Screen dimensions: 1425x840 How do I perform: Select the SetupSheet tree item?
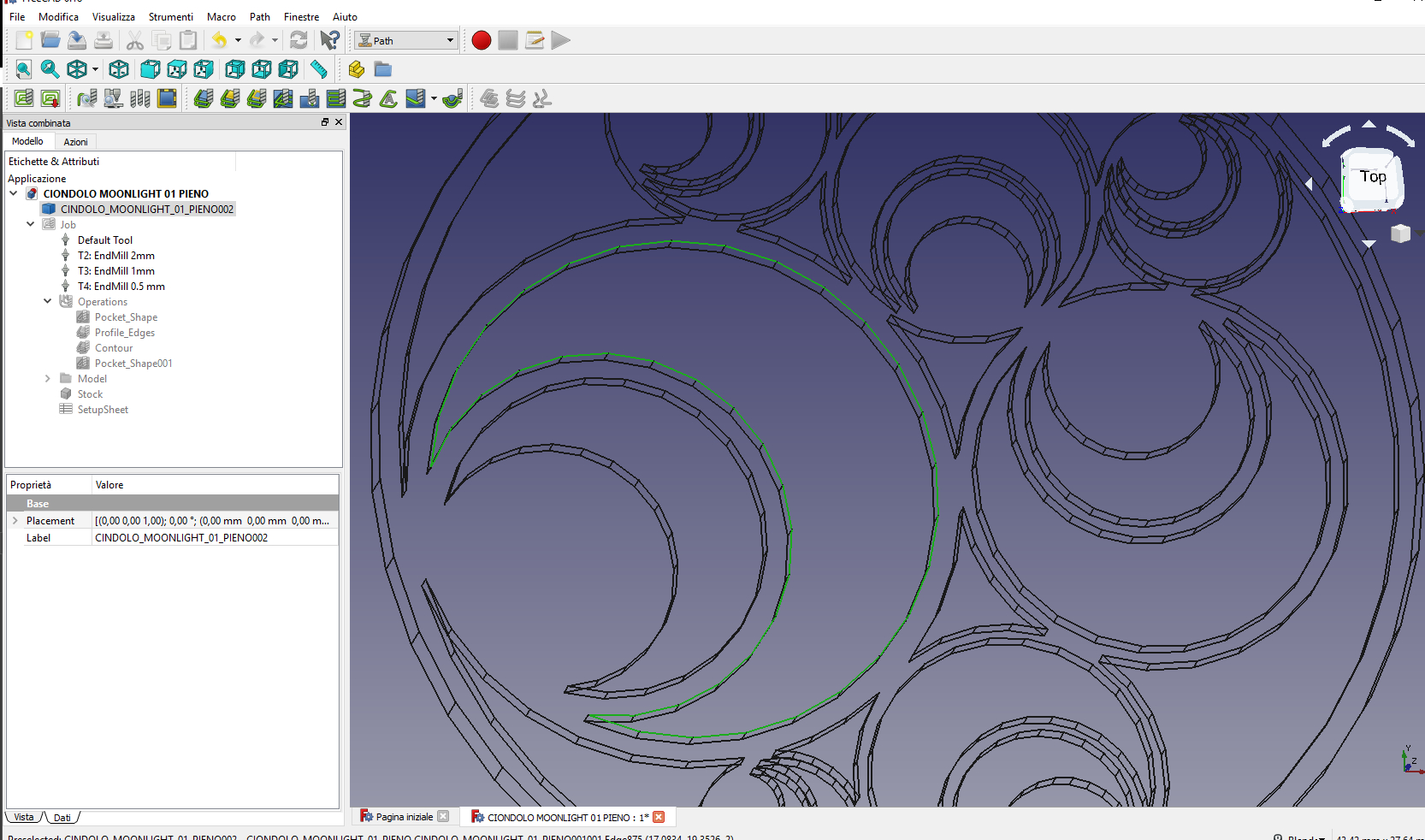point(103,409)
